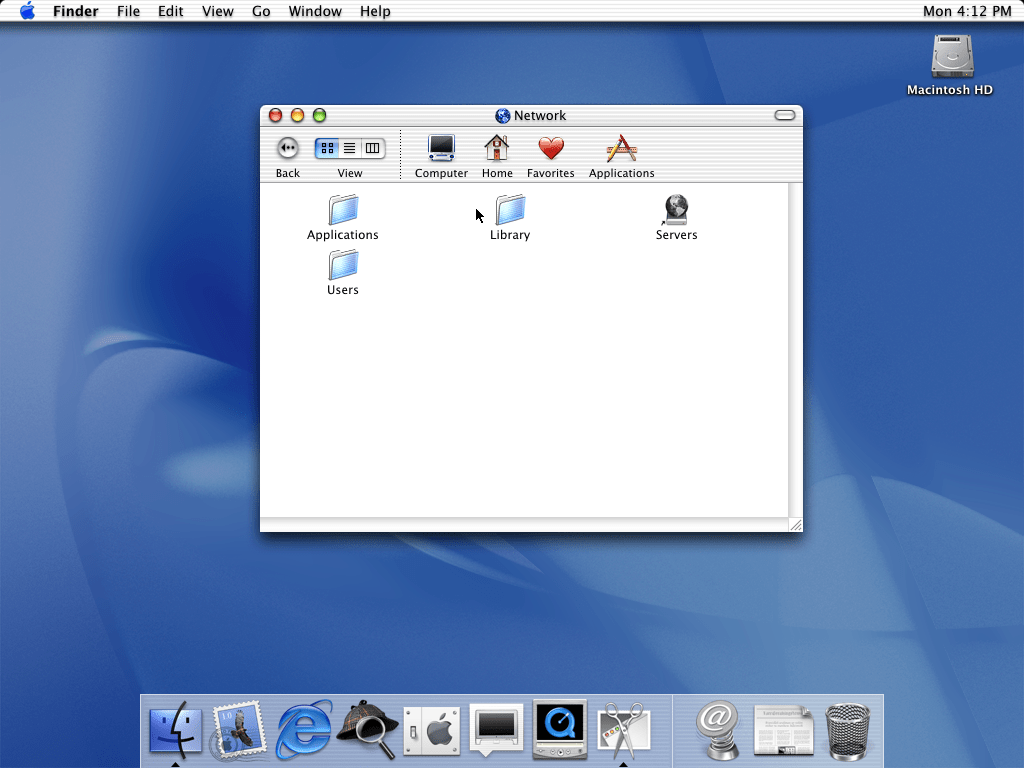Viewport: 1024px width, 768px height.
Task: Switch to list view mode
Action: pos(350,149)
